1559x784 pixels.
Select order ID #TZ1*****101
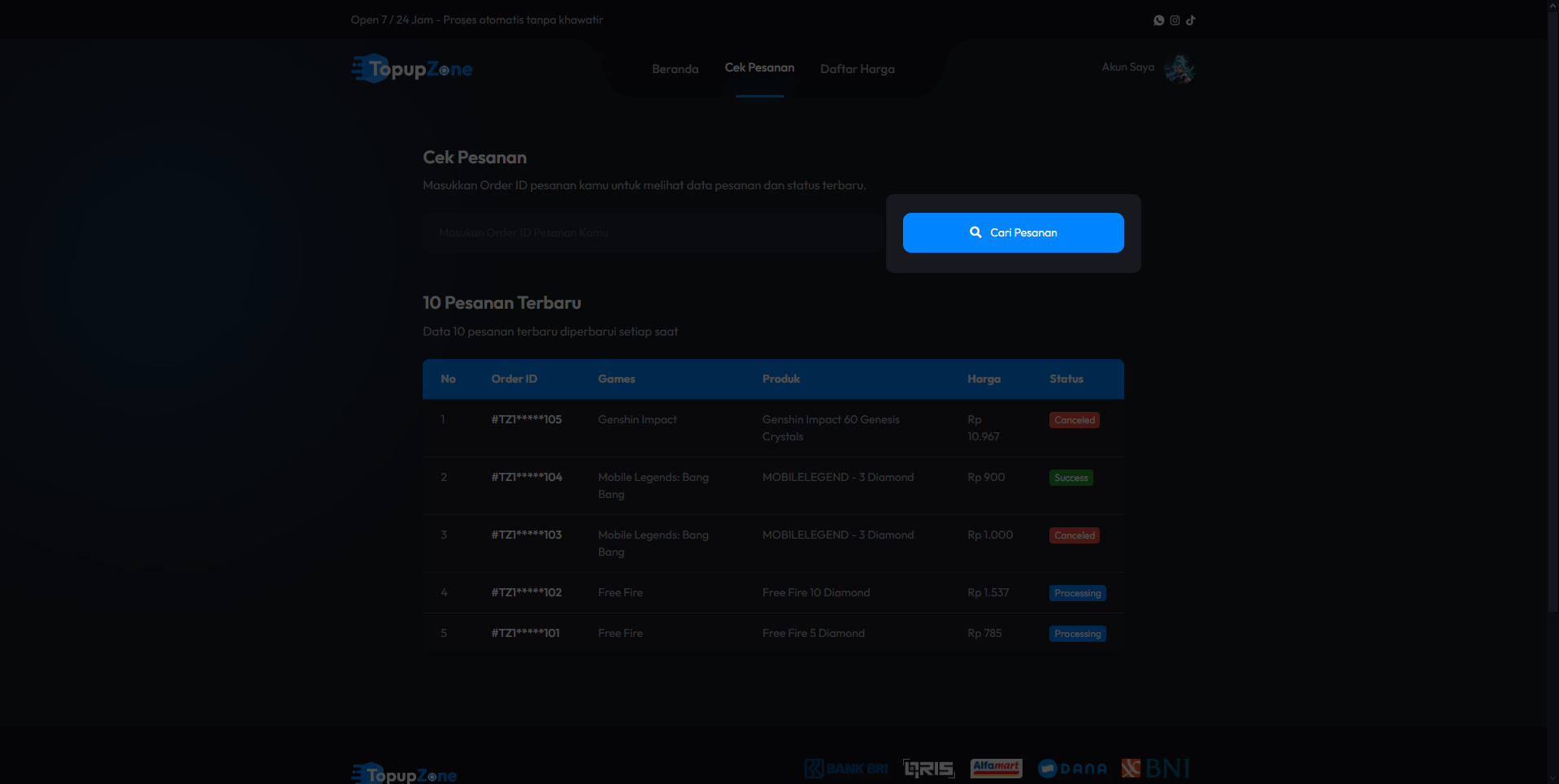coord(526,634)
